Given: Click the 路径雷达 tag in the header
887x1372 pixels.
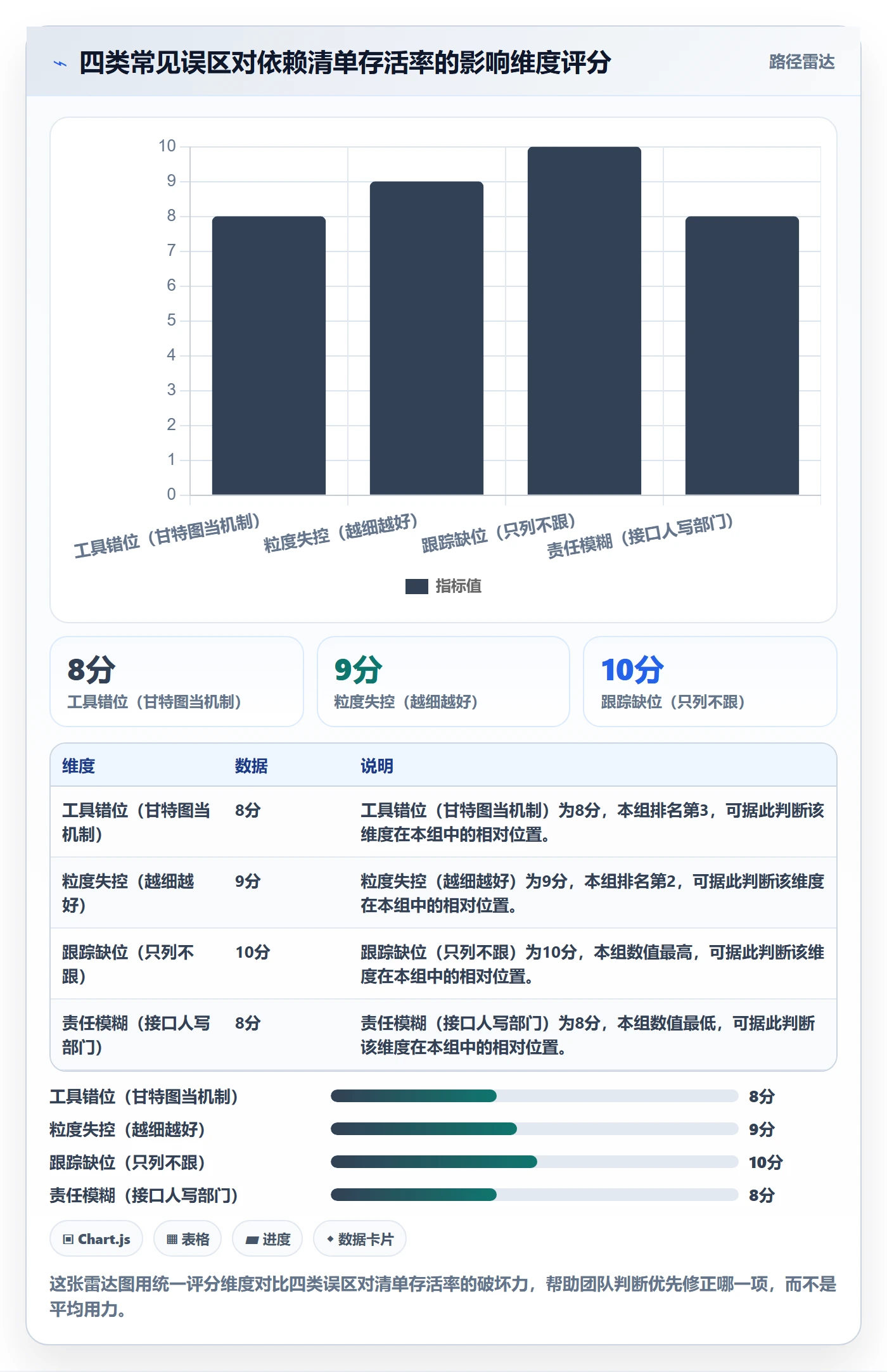Looking at the screenshot, I should tap(801, 62).
